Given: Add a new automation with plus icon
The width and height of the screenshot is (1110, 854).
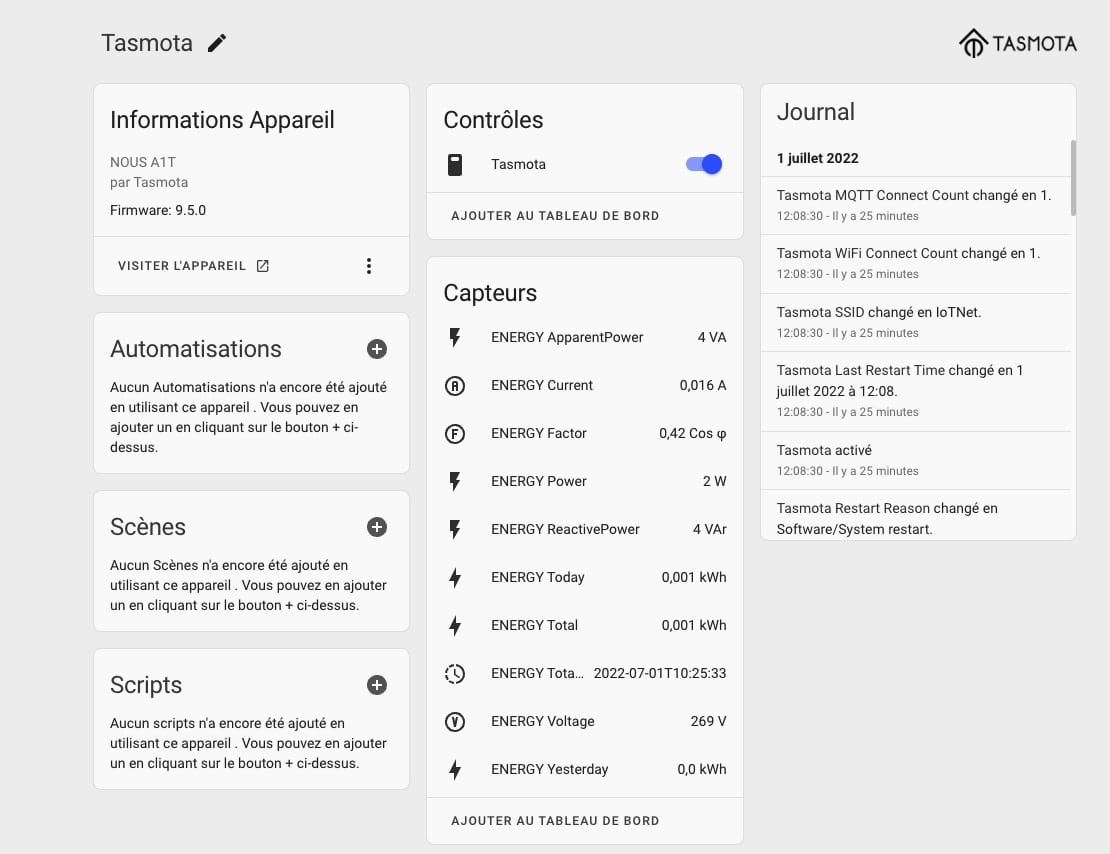Looking at the screenshot, I should [x=377, y=349].
